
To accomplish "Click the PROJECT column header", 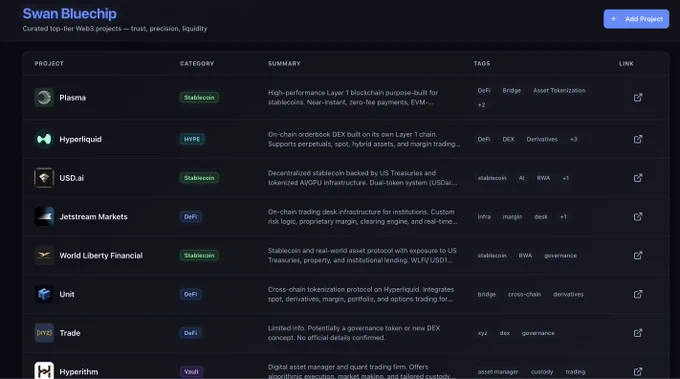I will click(49, 63).
